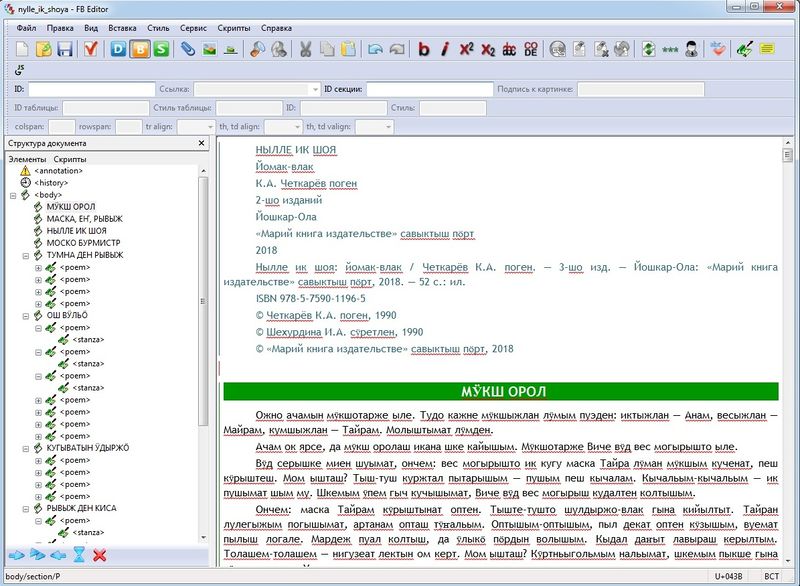
Task: Switch to Source mode with the S button
Action: (x=161, y=49)
